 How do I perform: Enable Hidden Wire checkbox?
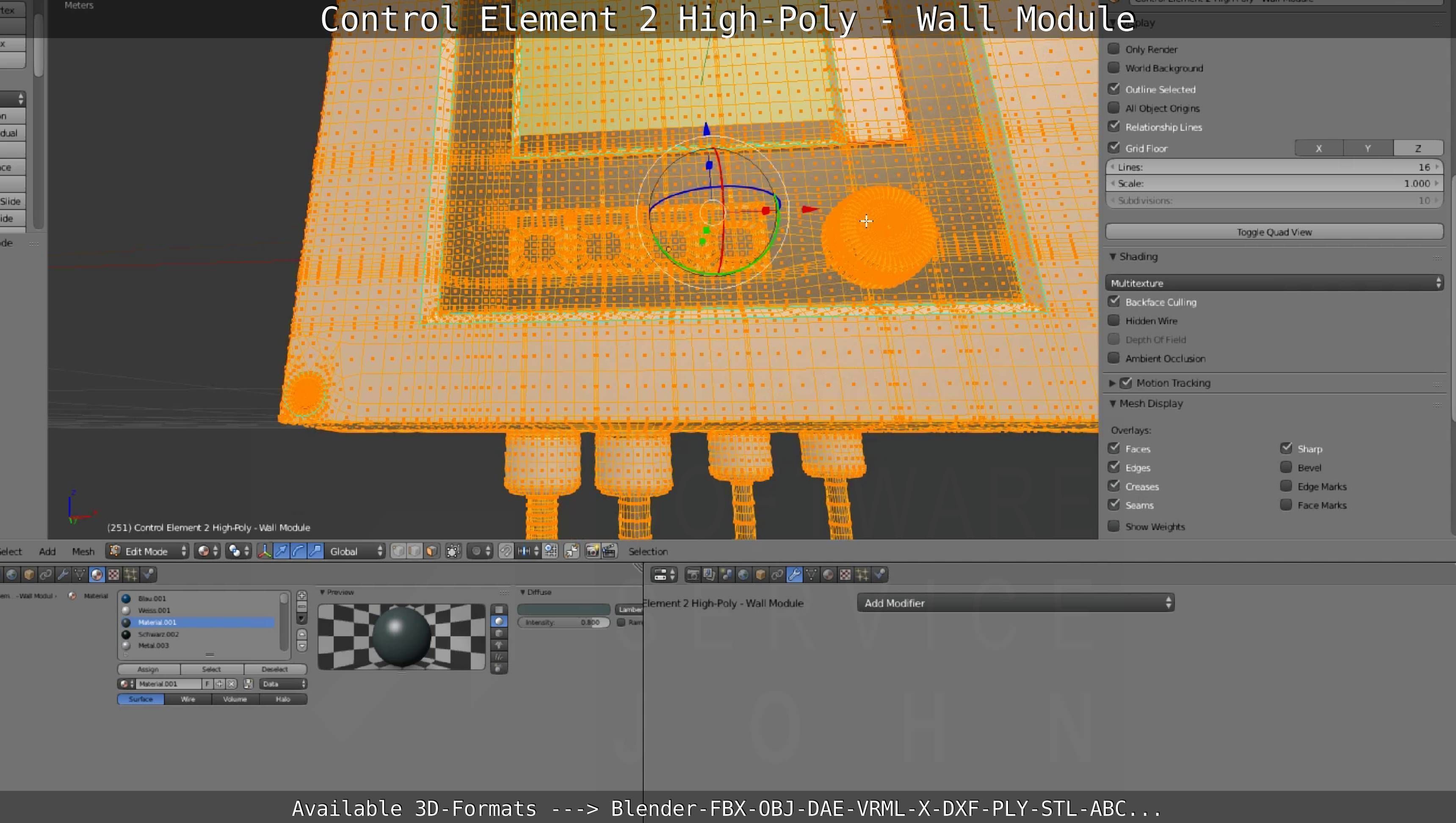point(1113,320)
